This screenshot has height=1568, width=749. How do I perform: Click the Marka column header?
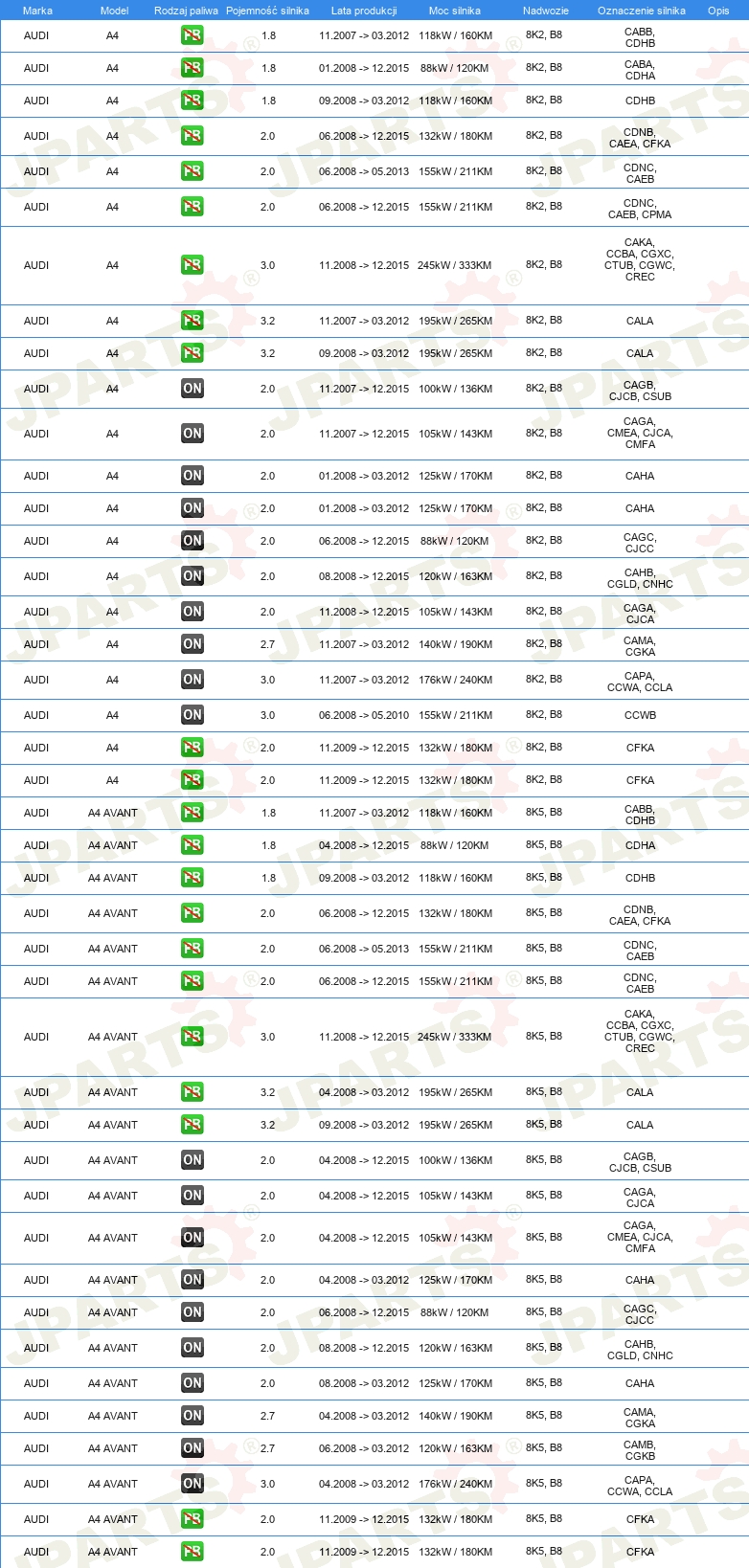coord(37,11)
